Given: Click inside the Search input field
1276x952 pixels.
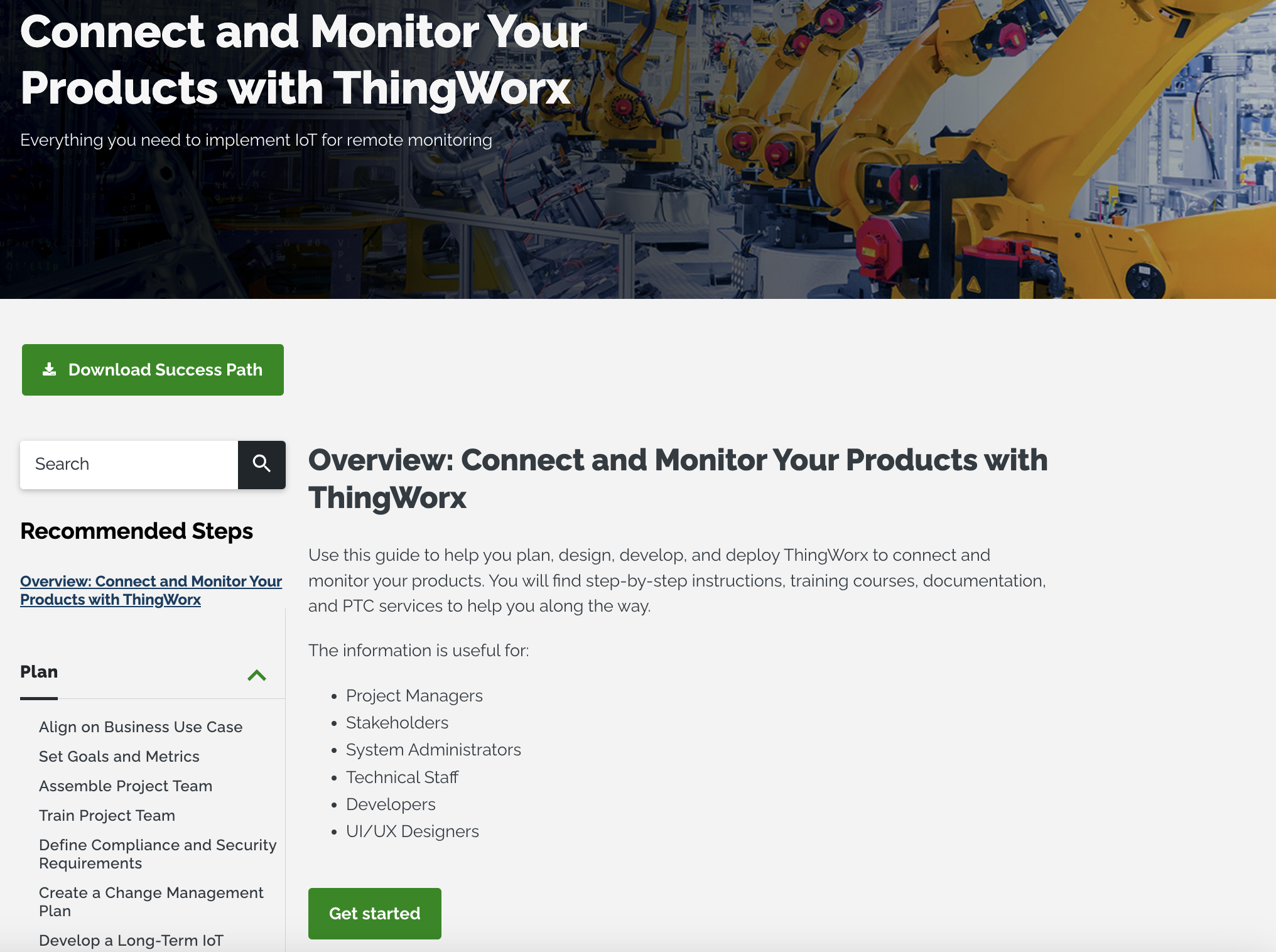Looking at the screenshot, I should point(129,465).
